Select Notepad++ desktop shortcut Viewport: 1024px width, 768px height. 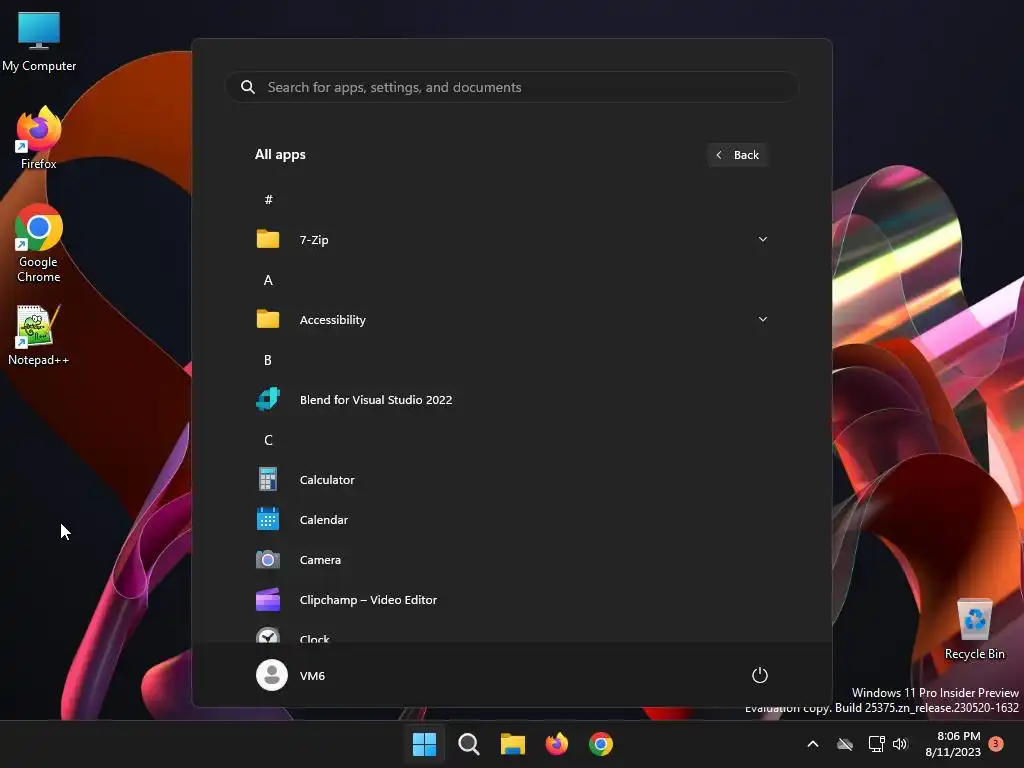[x=38, y=336]
